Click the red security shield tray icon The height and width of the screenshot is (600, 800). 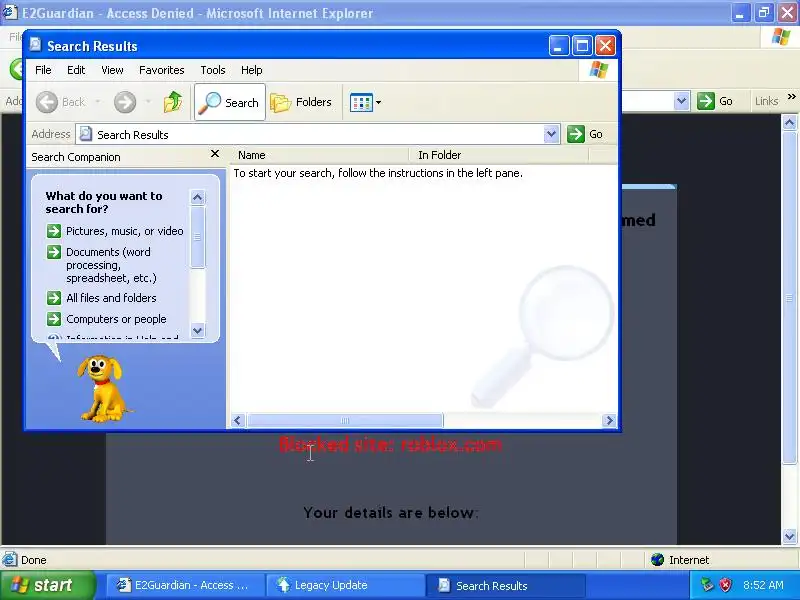tap(725, 585)
